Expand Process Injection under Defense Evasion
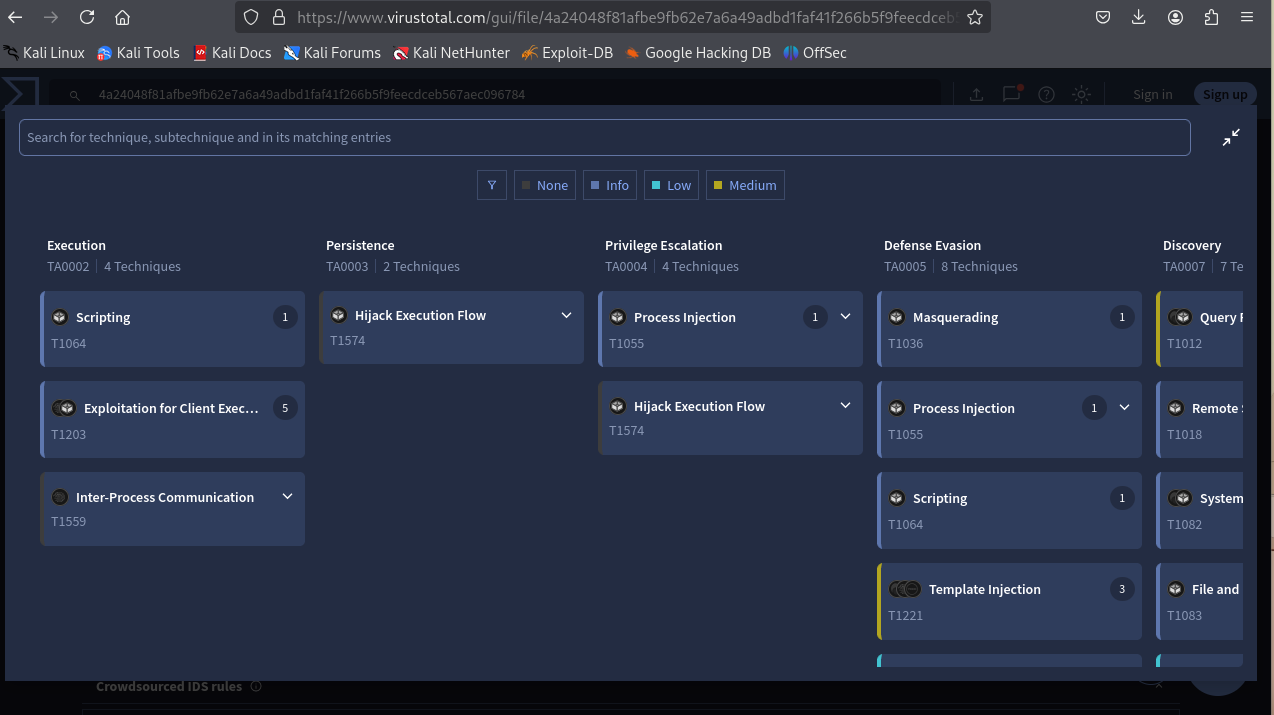The image size is (1274, 715). tap(1124, 408)
